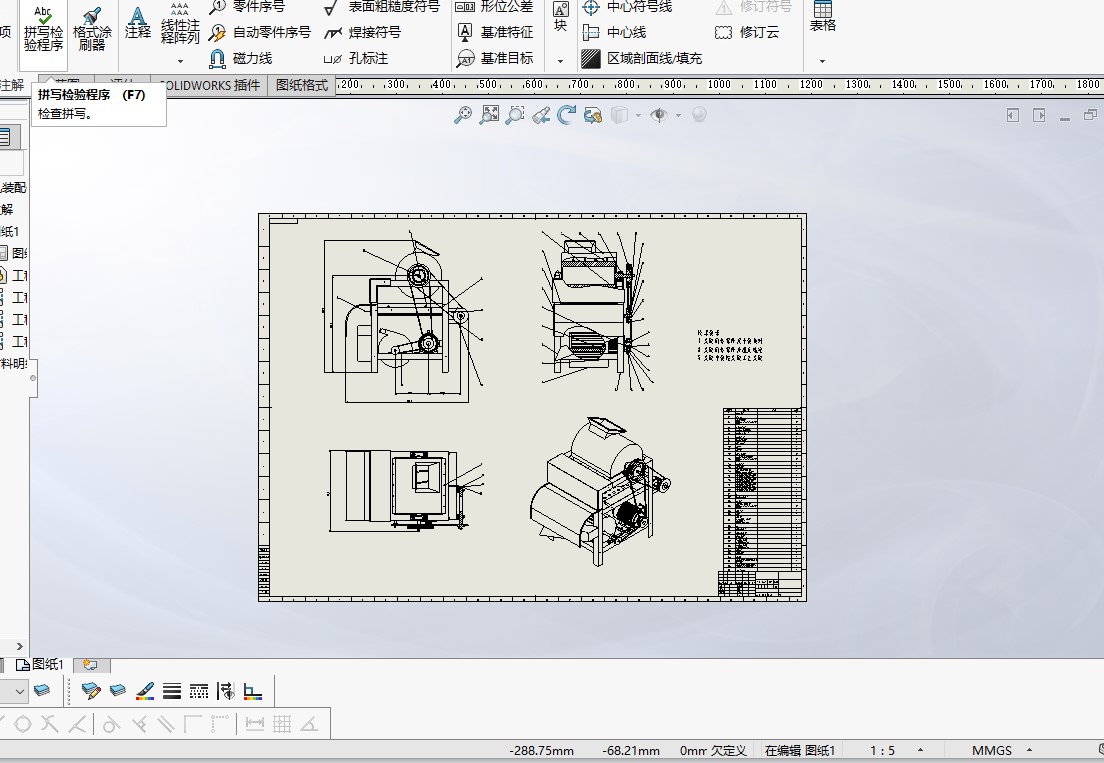
Task: Click the Revision Symbol (修订符号) tool
Action: tap(753, 7)
